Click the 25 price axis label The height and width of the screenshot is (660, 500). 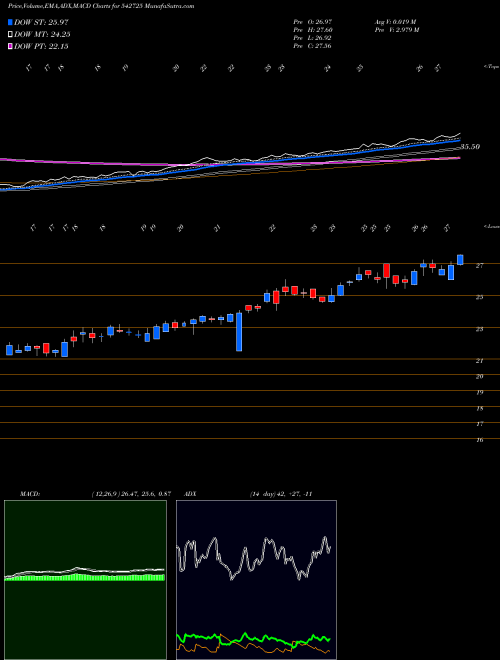tap(479, 297)
